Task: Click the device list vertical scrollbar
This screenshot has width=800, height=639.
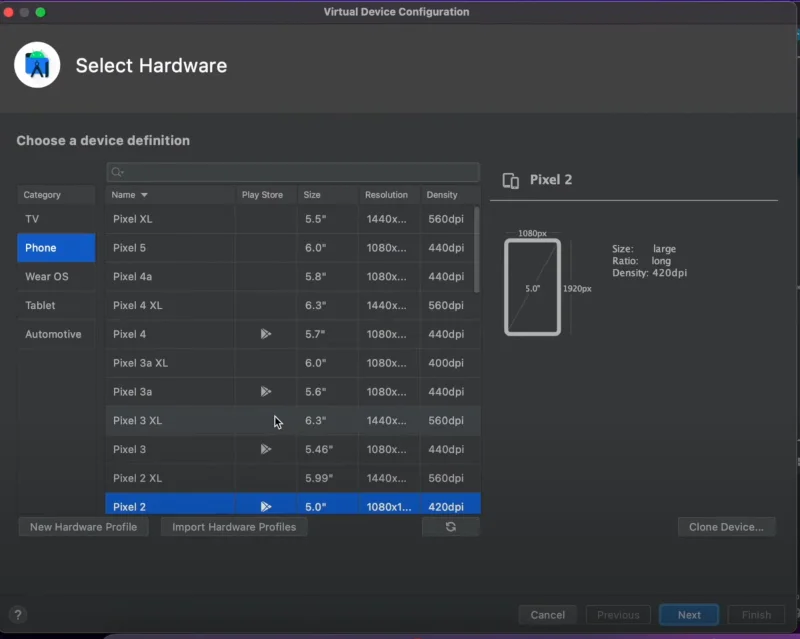Action: (476, 250)
